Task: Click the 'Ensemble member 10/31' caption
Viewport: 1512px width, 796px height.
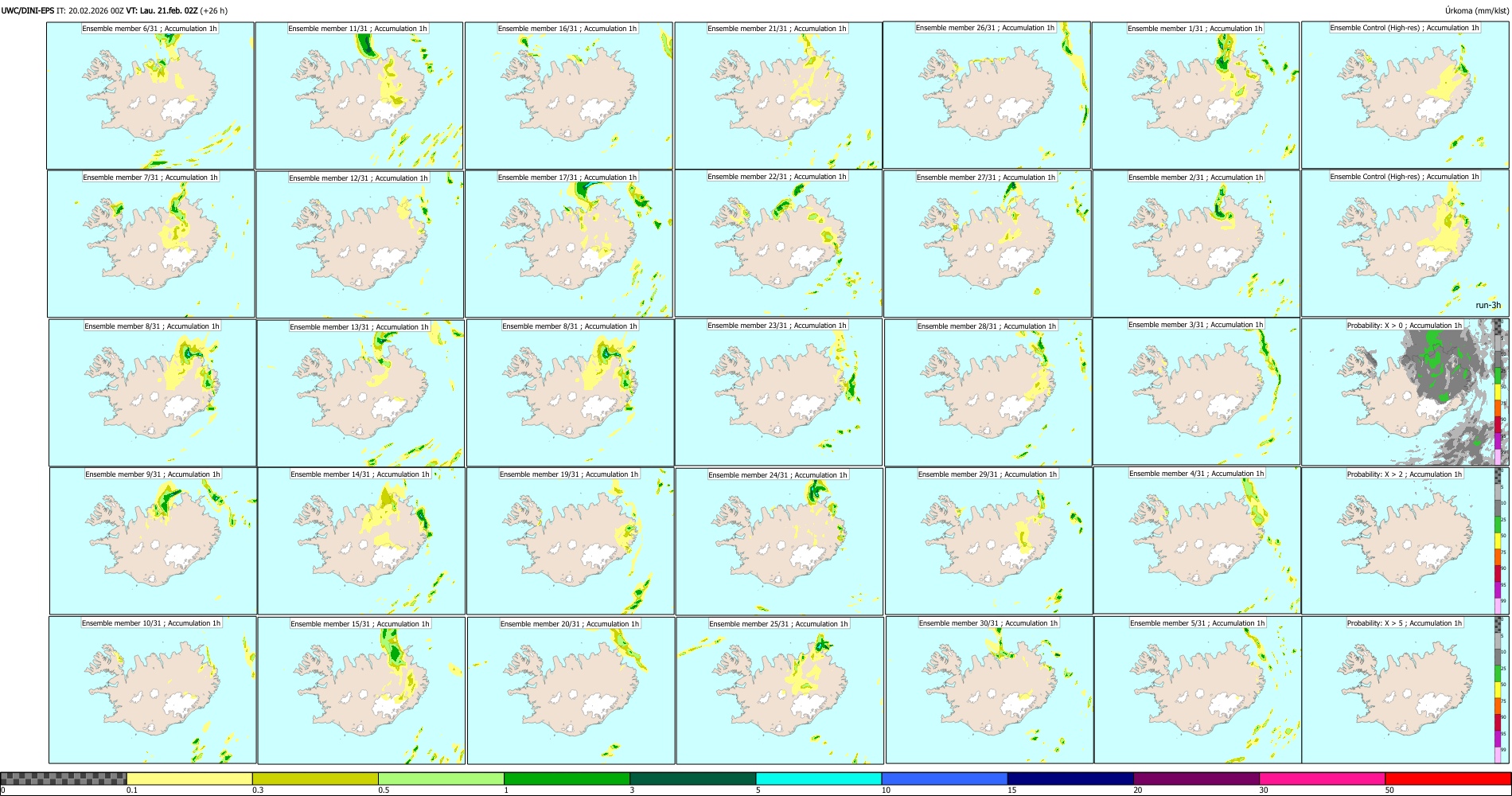Action: pos(151,623)
